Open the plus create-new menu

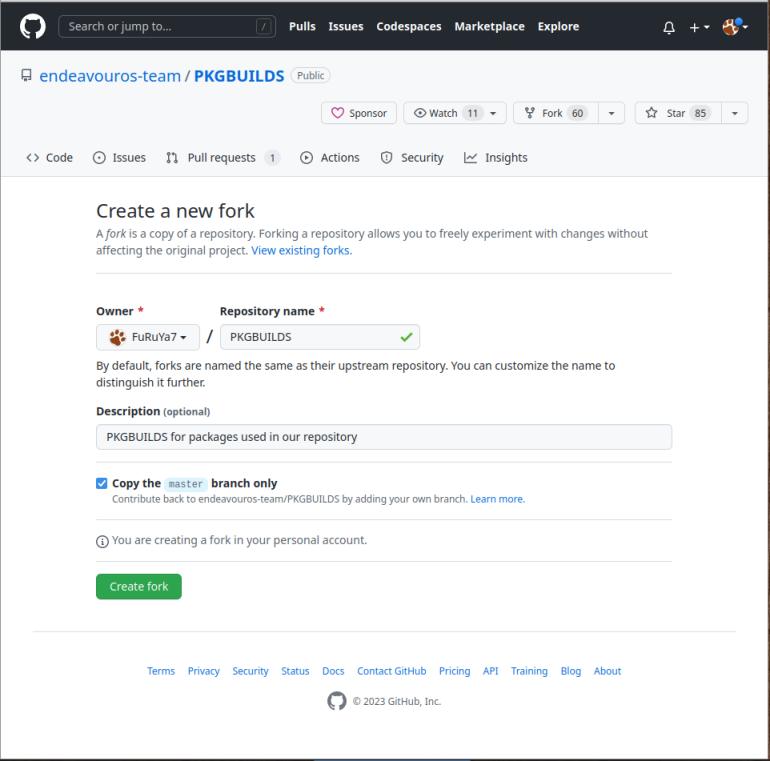click(699, 27)
